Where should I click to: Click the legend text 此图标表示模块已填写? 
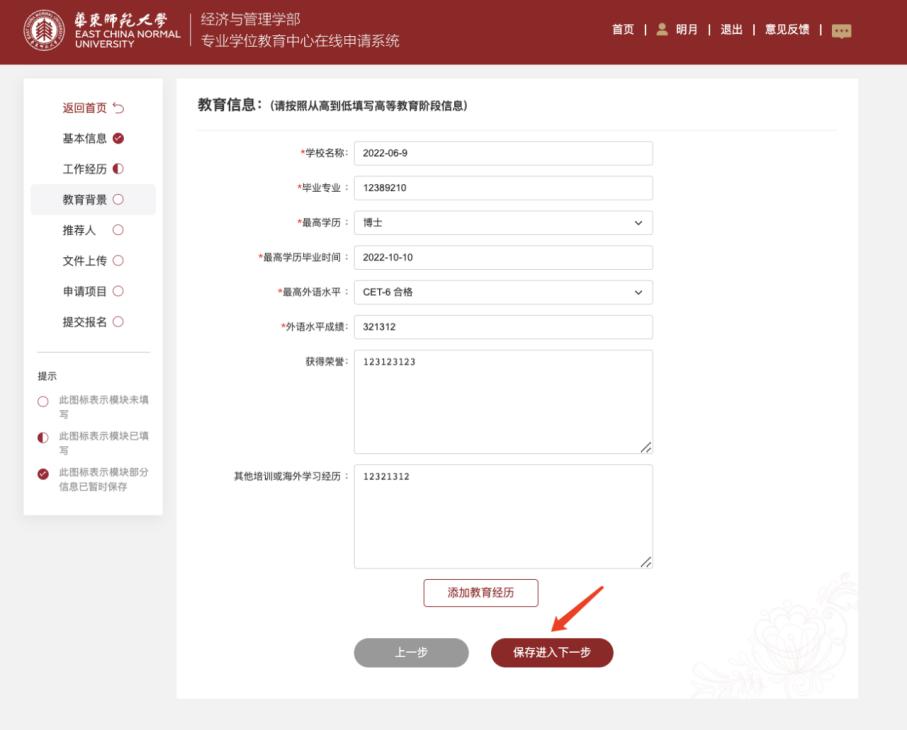[104, 443]
